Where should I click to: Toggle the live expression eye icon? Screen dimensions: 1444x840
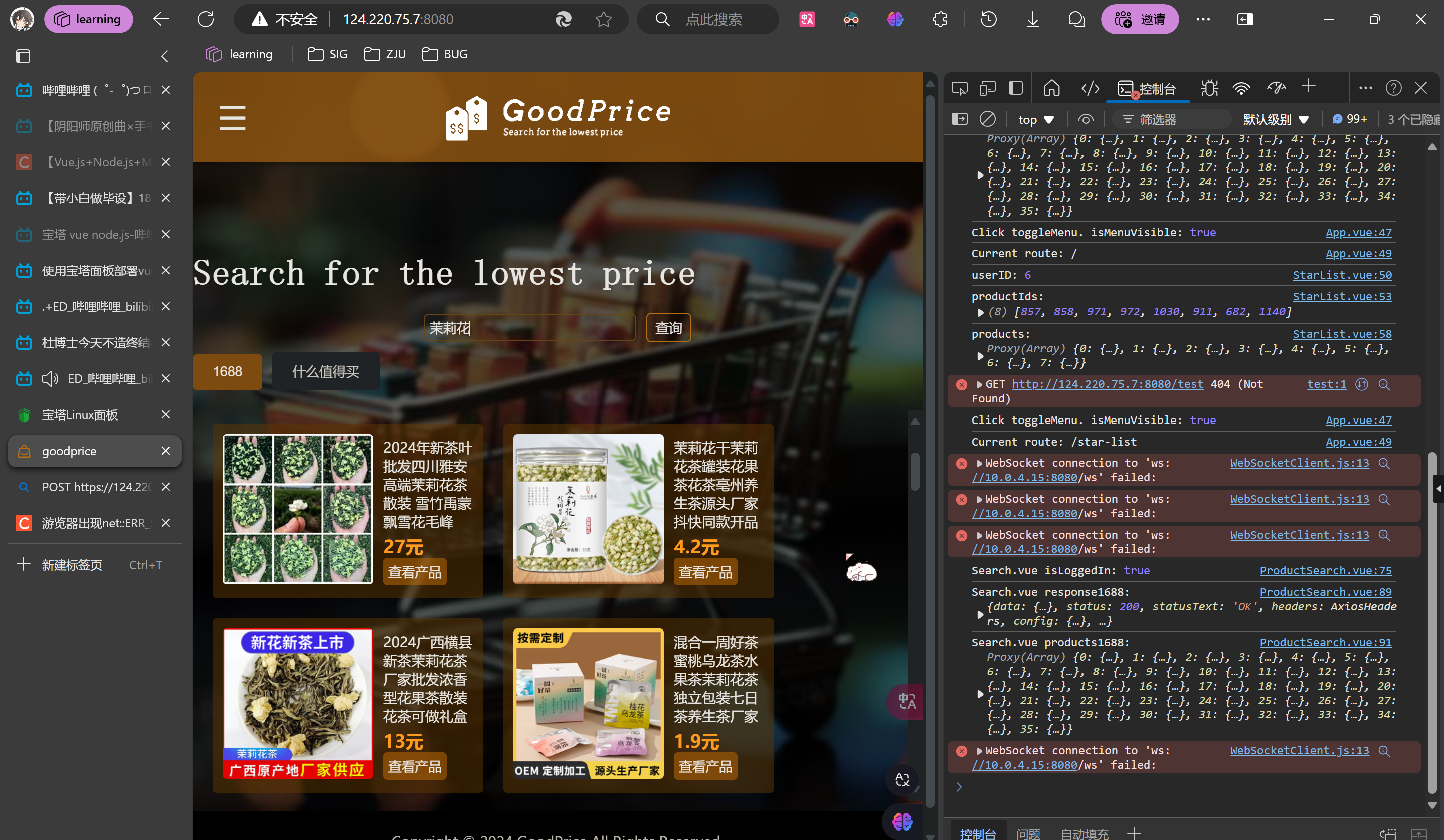[x=1086, y=119]
